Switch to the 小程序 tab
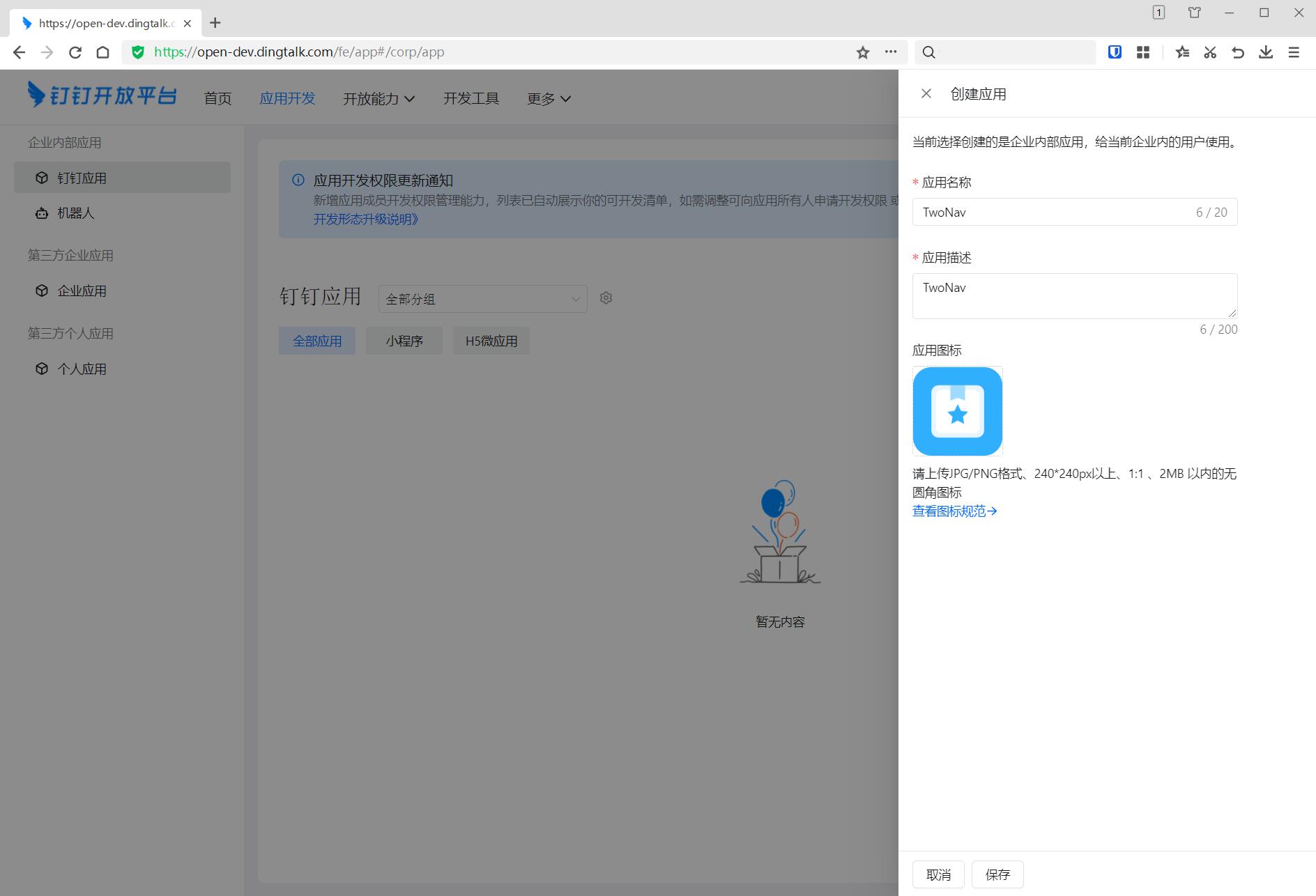The height and width of the screenshot is (896, 1316). click(x=404, y=341)
